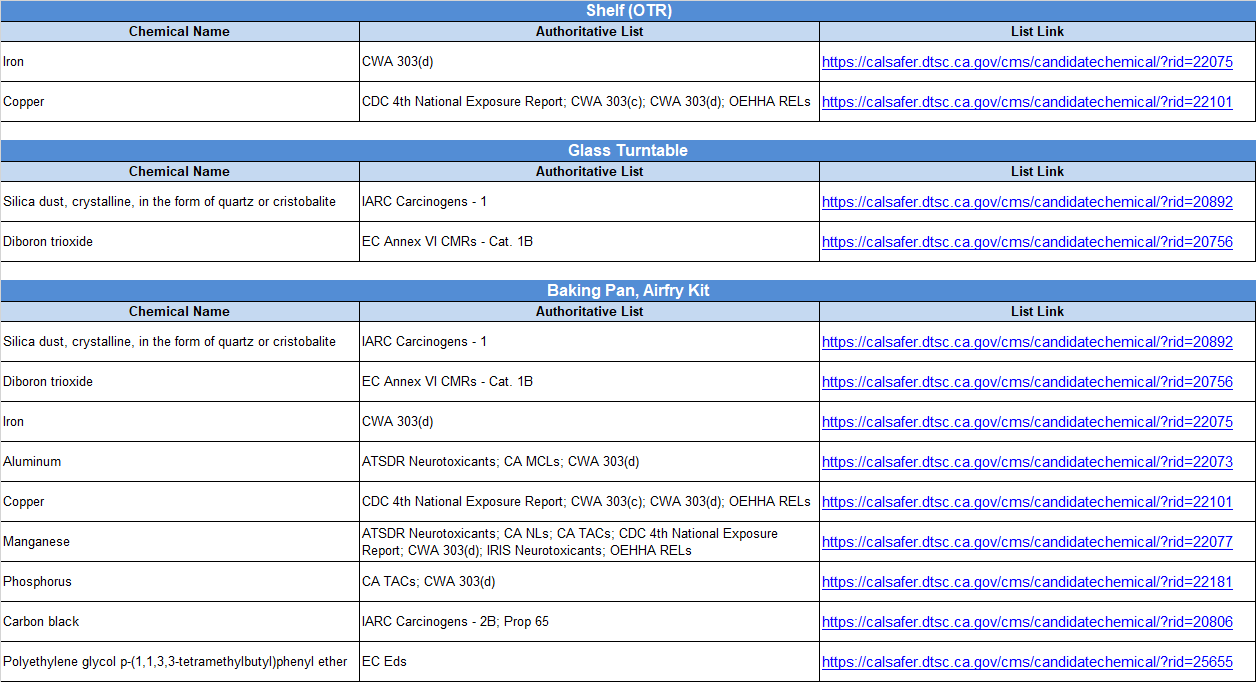Select IARC Carcinogens - 1 cell under Baking Pan
Viewport: 1257px width, 682px height.
coord(590,342)
